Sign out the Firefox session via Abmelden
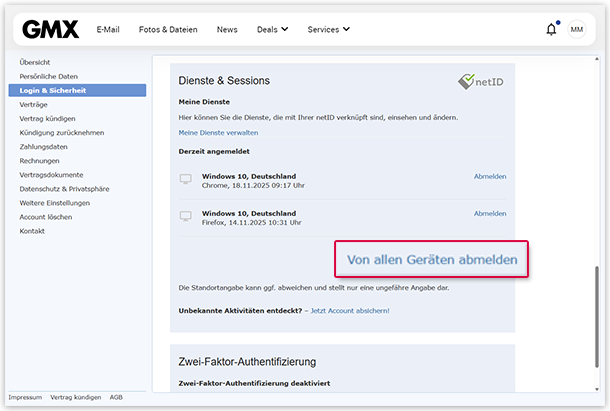Image resolution: width=610 pixels, height=411 pixels. tap(490, 213)
